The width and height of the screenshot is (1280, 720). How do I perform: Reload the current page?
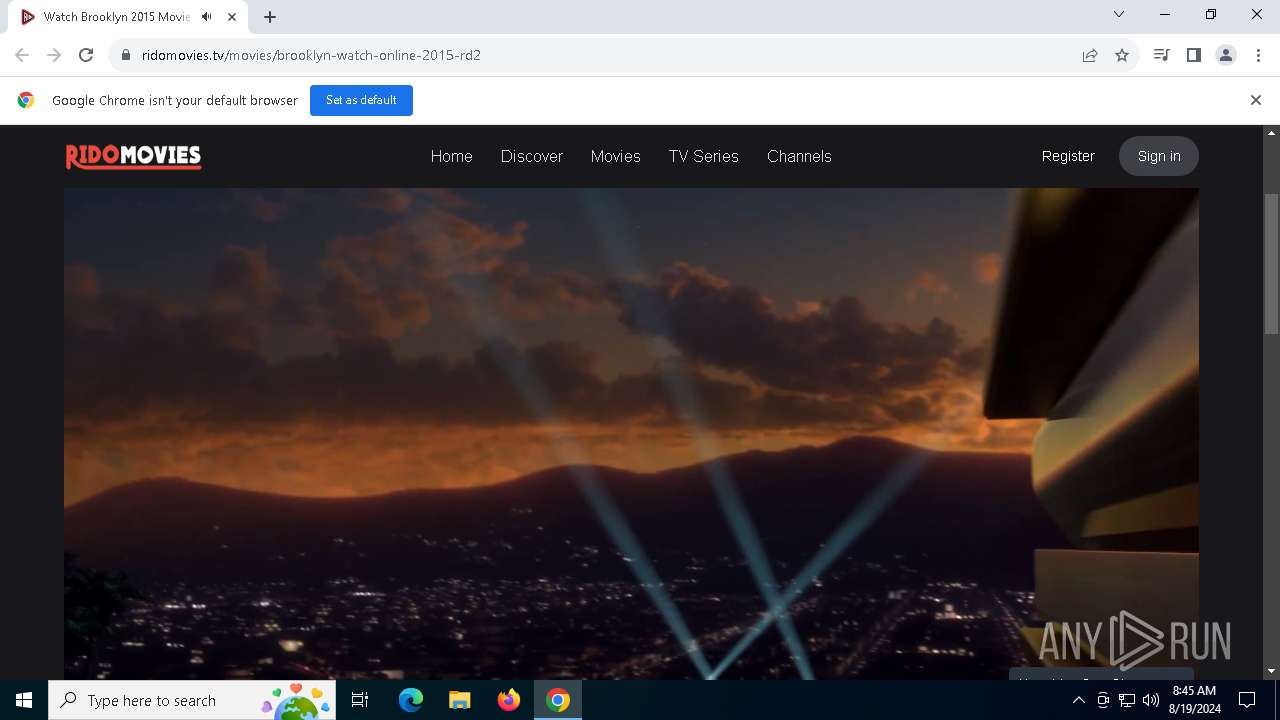point(86,55)
